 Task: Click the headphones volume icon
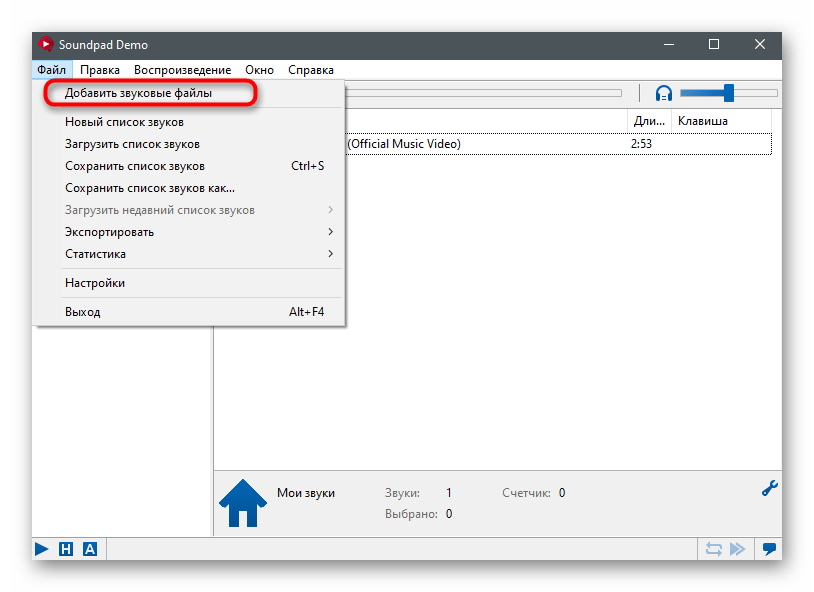pyautogui.click(x=664, y=93)
